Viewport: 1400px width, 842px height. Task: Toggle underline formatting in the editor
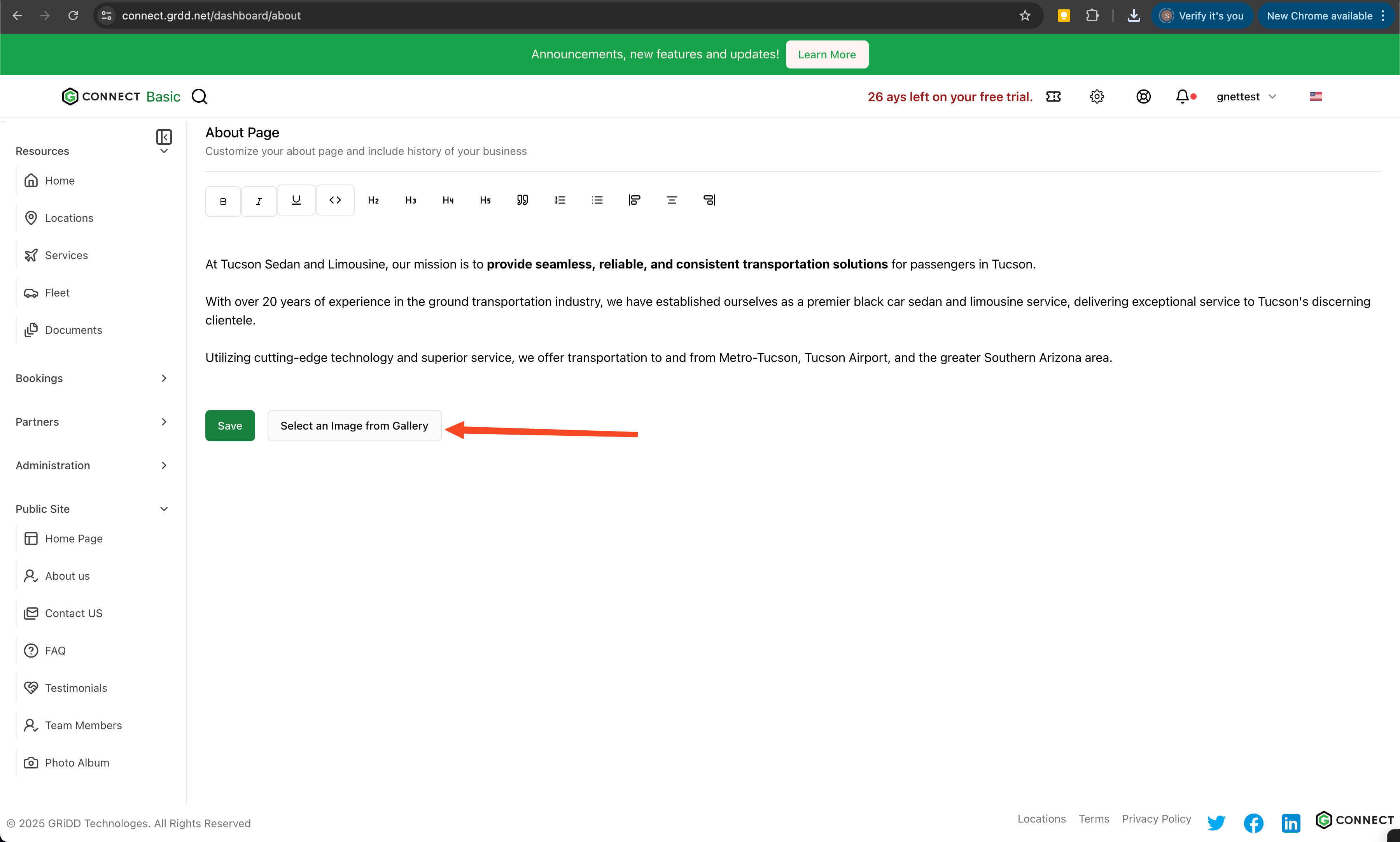[x=296, y=200]
